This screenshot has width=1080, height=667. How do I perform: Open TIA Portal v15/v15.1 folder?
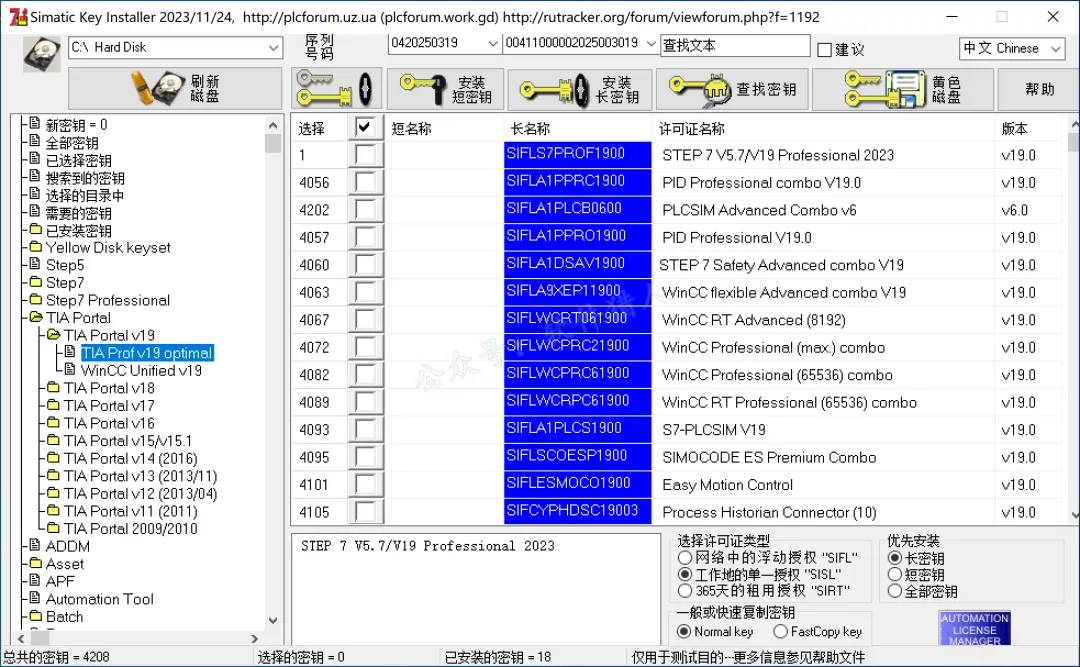coord(127,441)
